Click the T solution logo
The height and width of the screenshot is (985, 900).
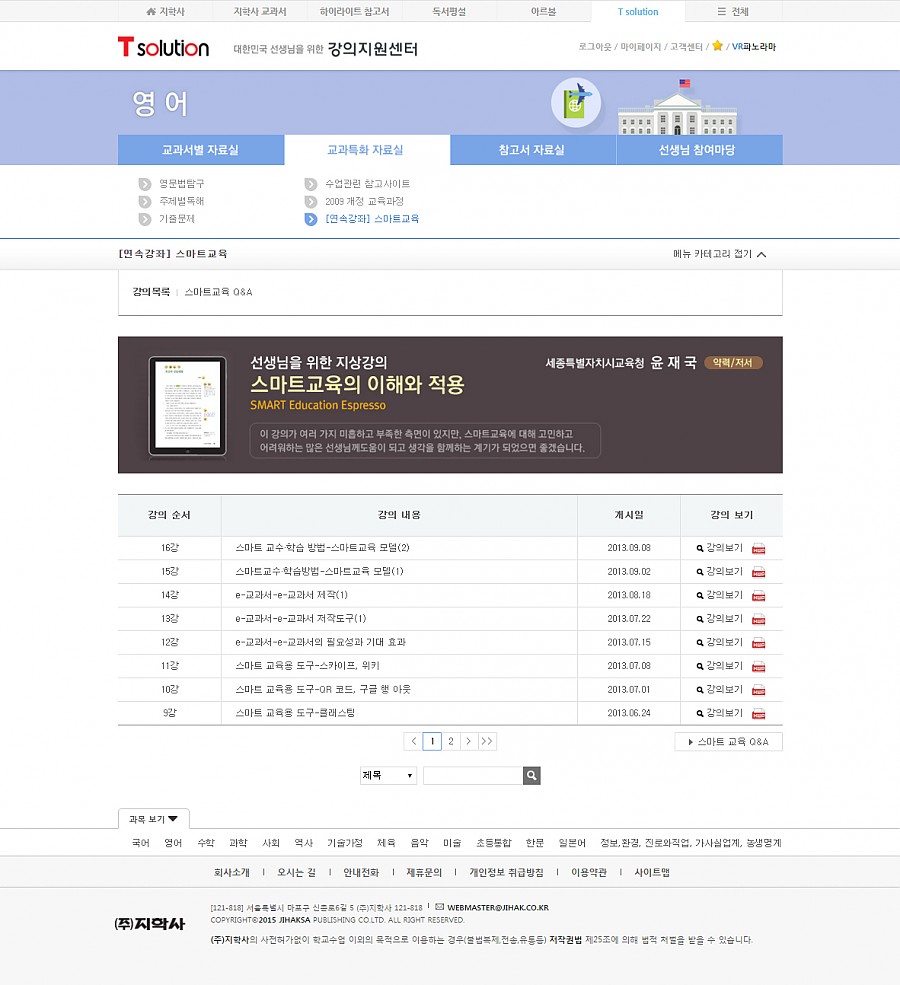[x=163, y=47]
